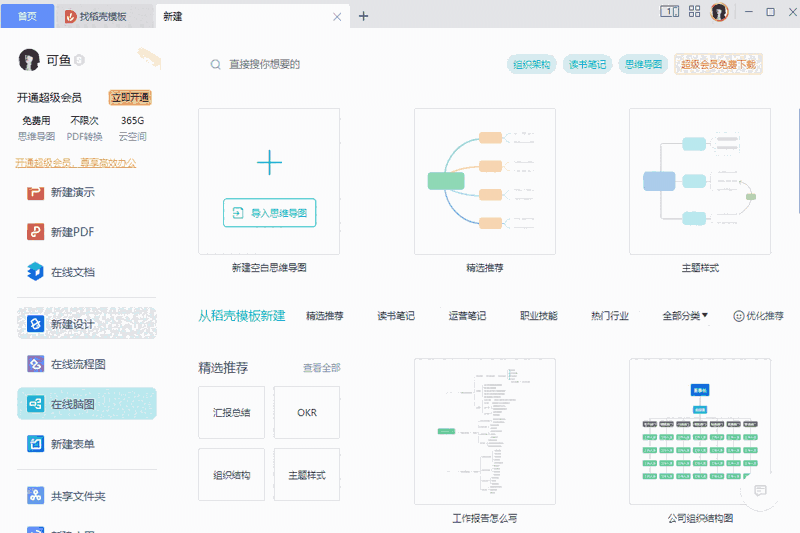The image size is (800, 533).
Task: Select the 读书笔记 template category tab
Action: pyautogui.click(x=396, y=316)
